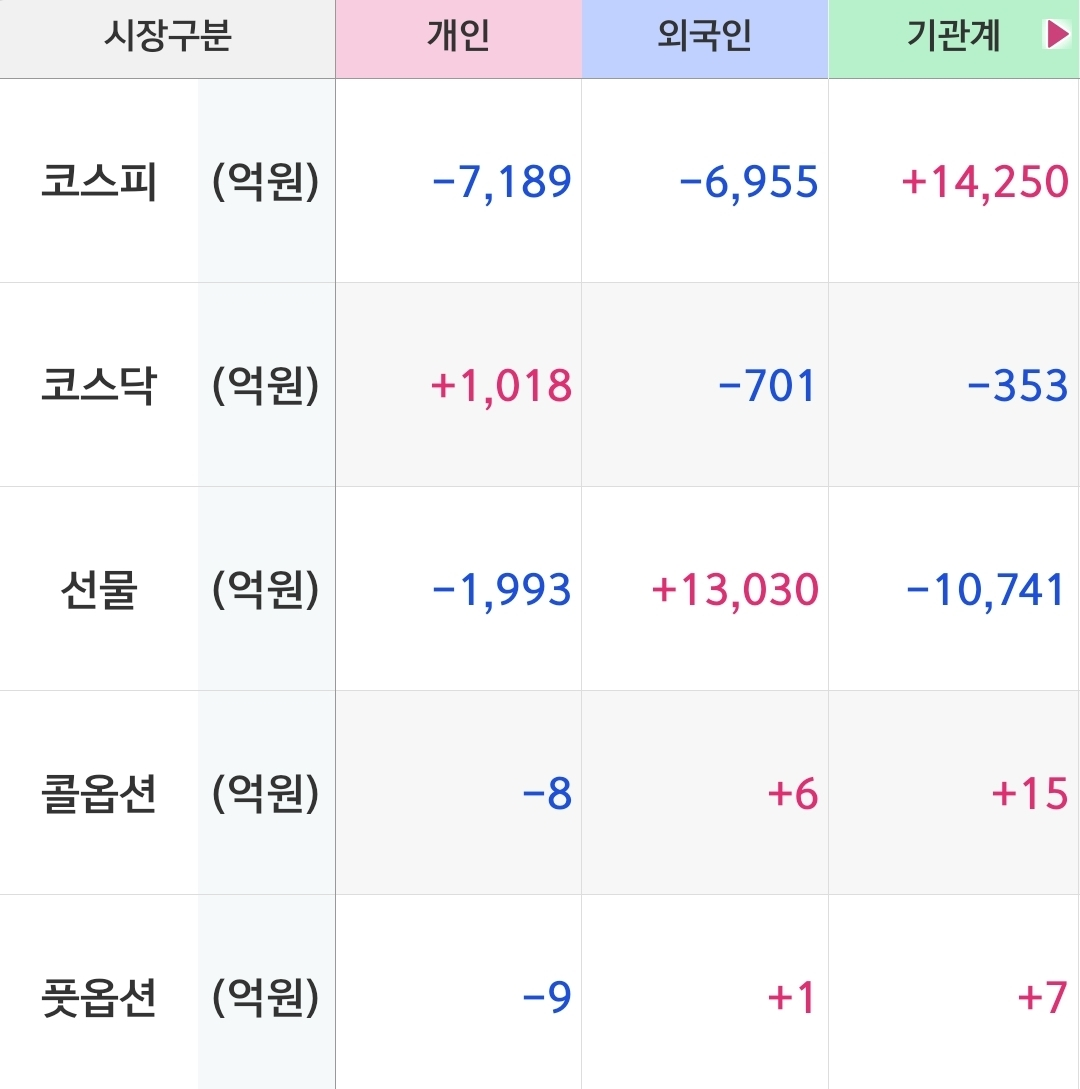1080x1089 pixels.
Task: Click 선물 외국인 value +13,030
Action: coord(735,590)
